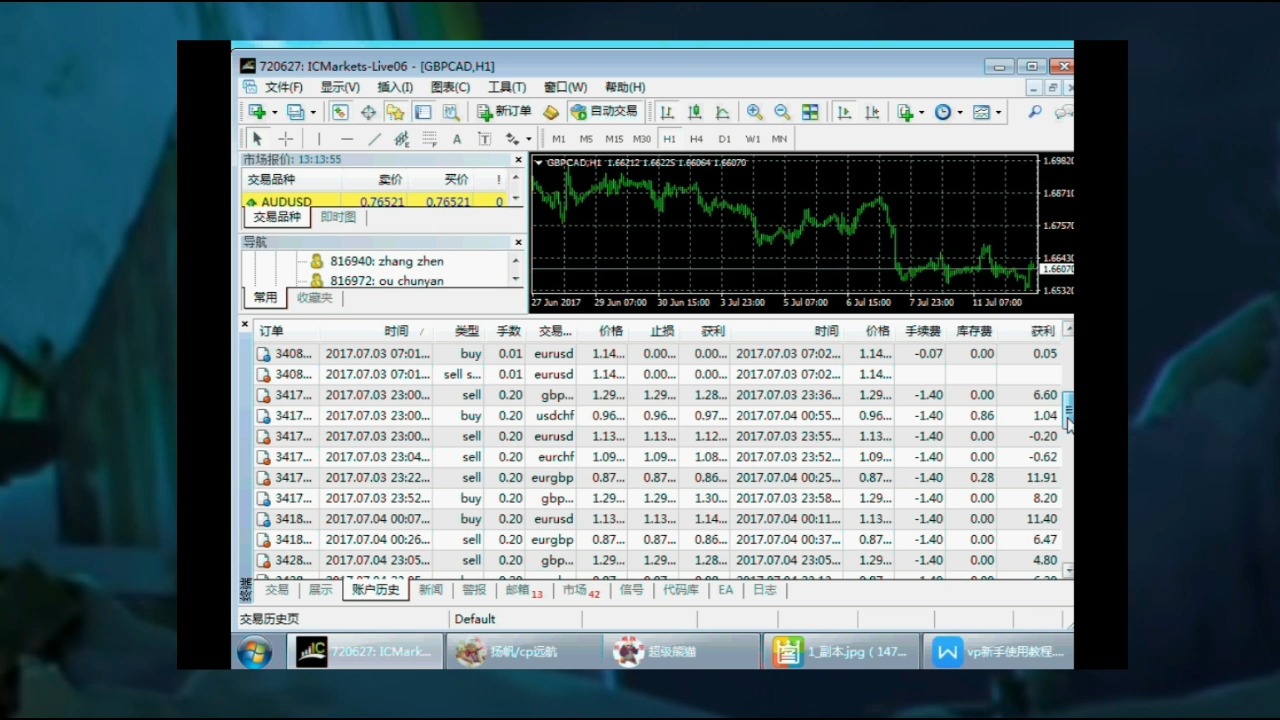Select account 816940: zhang zhen
This screenshot has width=1280, height=720.
pyautogui.click(x=387, y=261)
